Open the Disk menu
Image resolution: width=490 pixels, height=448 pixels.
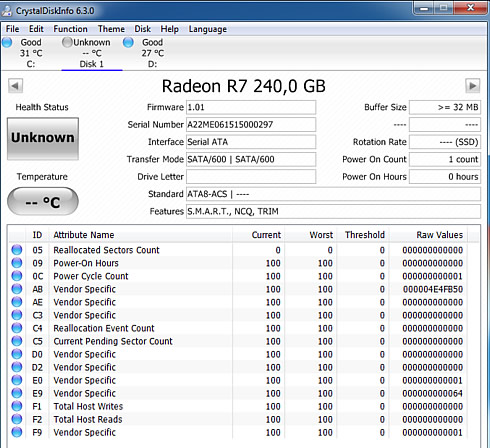(x=142, y=29)
